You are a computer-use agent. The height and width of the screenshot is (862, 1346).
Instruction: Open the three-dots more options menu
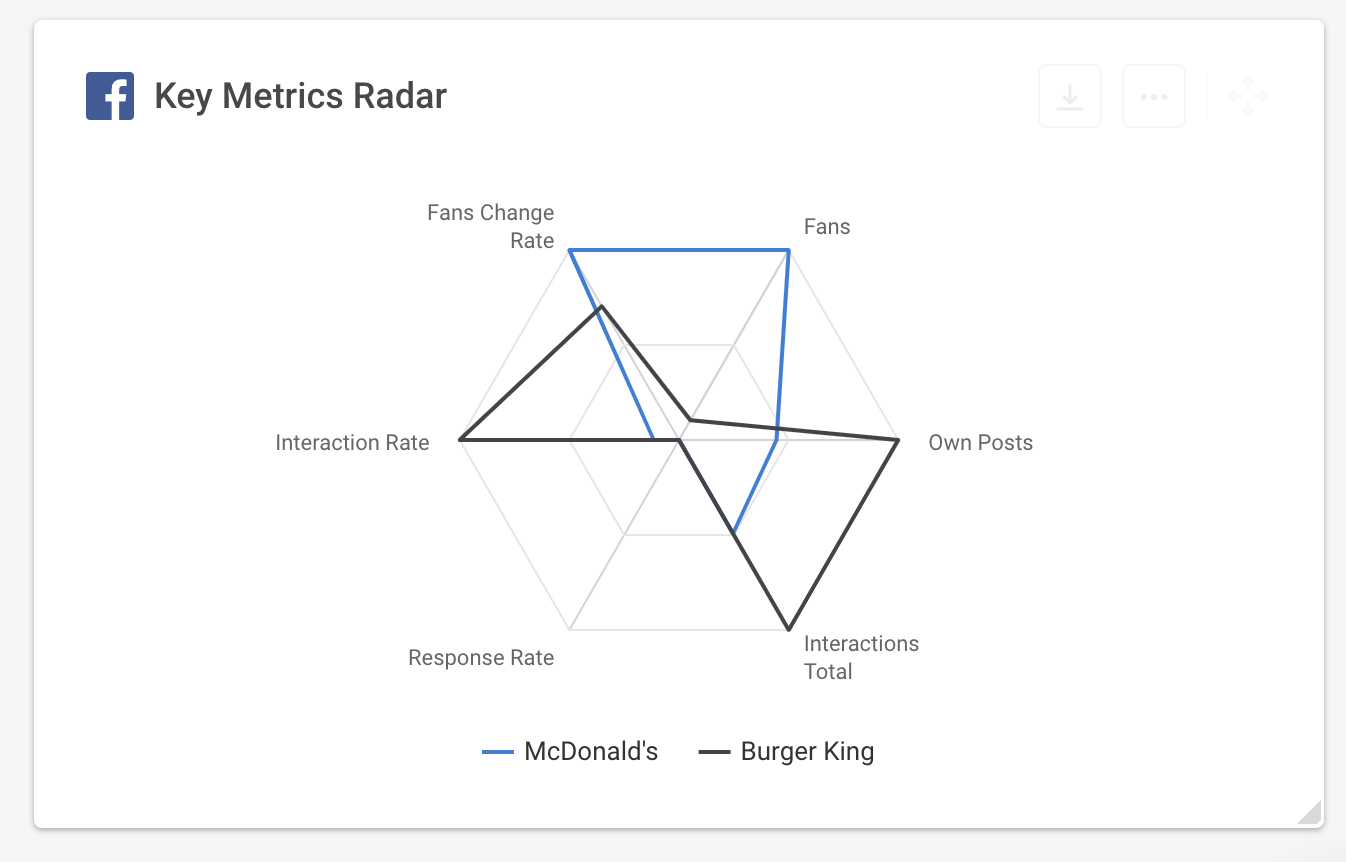pyautogui.click(x=1154, y=97)
